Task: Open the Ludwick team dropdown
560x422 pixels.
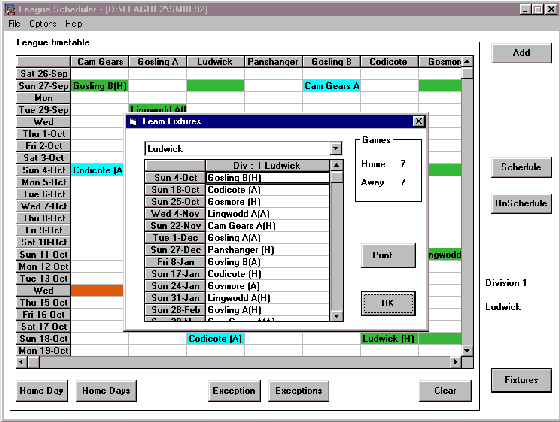Action: pyautogui.click(x=336, y=149)
